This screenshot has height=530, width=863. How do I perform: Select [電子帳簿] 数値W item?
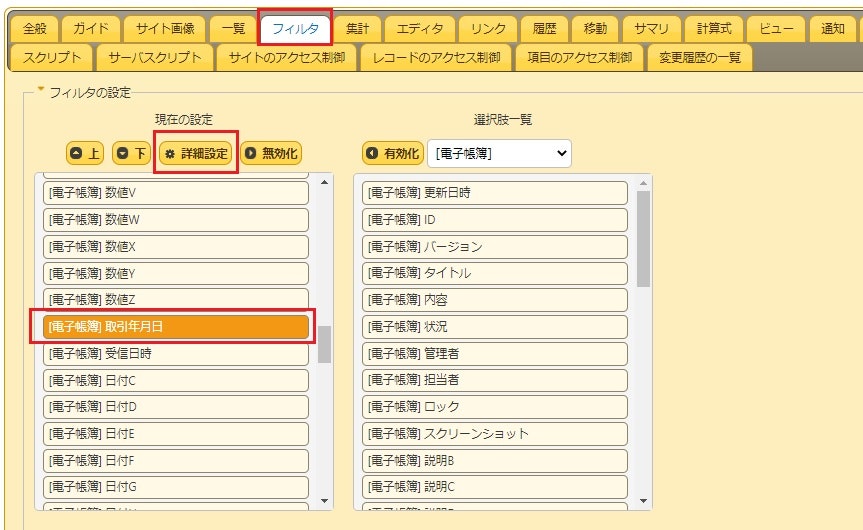click(x=176, y=220)
